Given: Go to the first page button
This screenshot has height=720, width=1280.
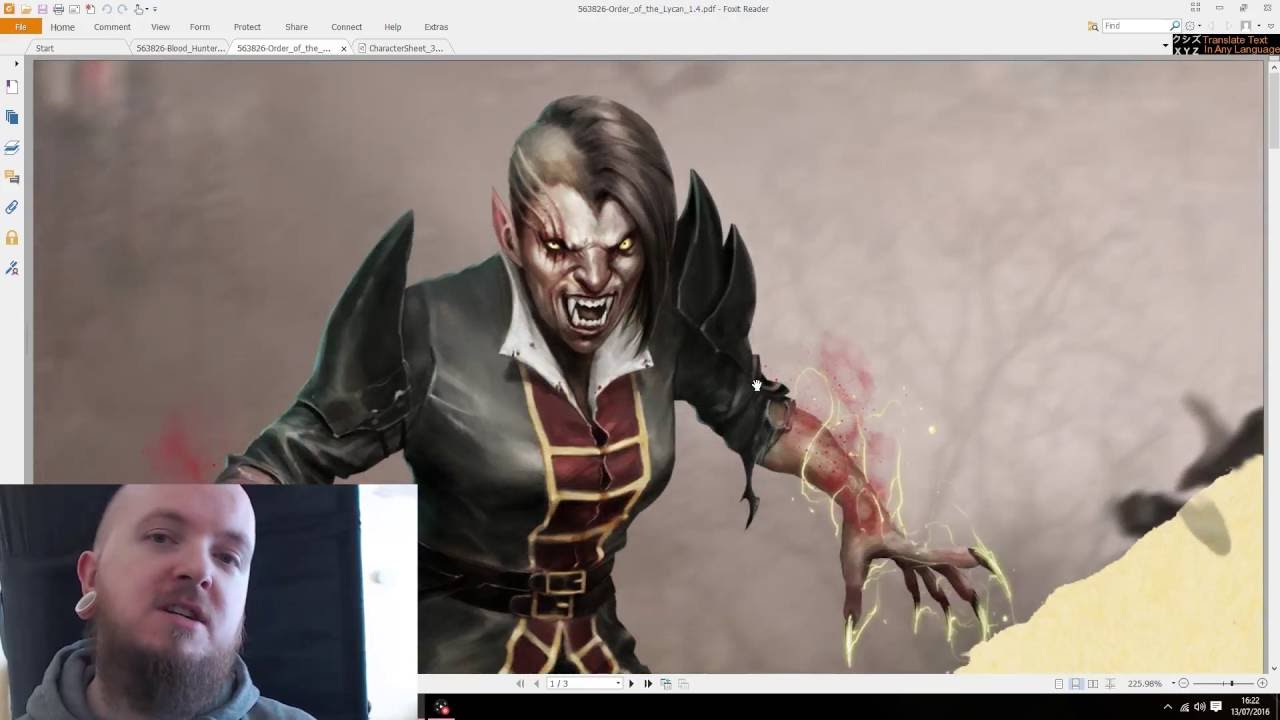Looking at the screenshot, I should (520, 684).
